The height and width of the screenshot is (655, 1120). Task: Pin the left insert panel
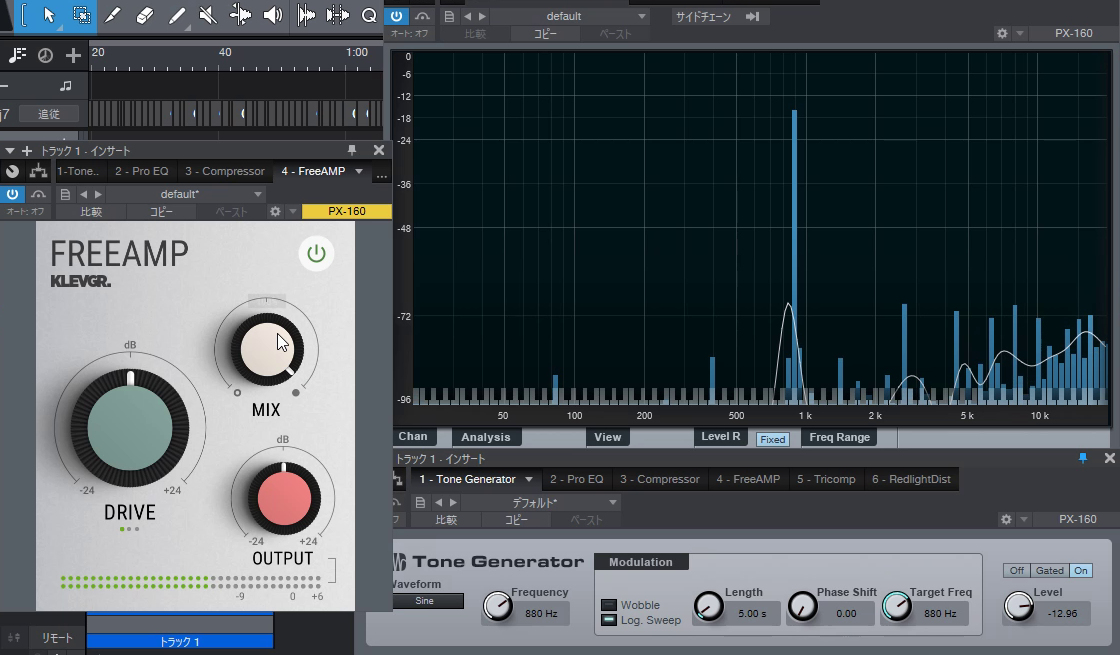351,150
